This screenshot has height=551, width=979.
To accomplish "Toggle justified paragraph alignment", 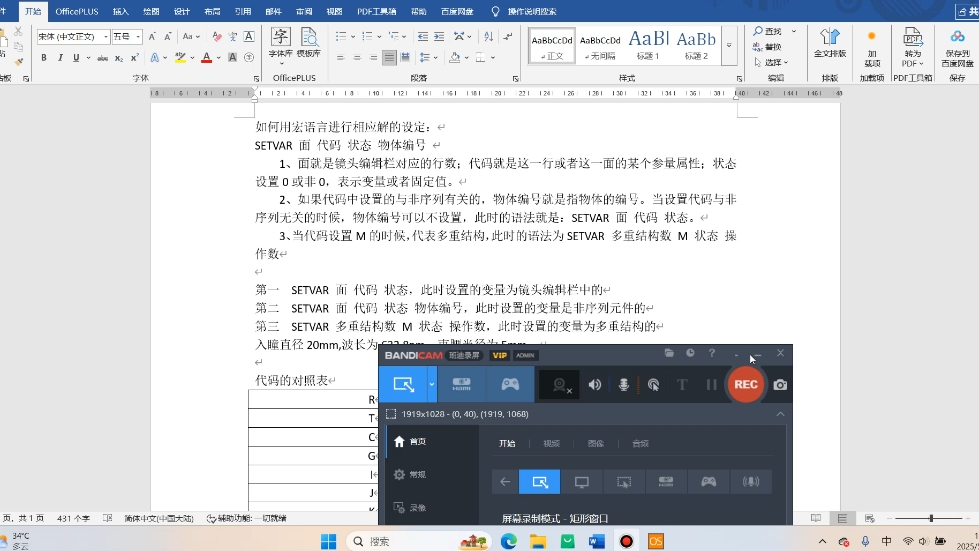I will [x=389, y=58].
